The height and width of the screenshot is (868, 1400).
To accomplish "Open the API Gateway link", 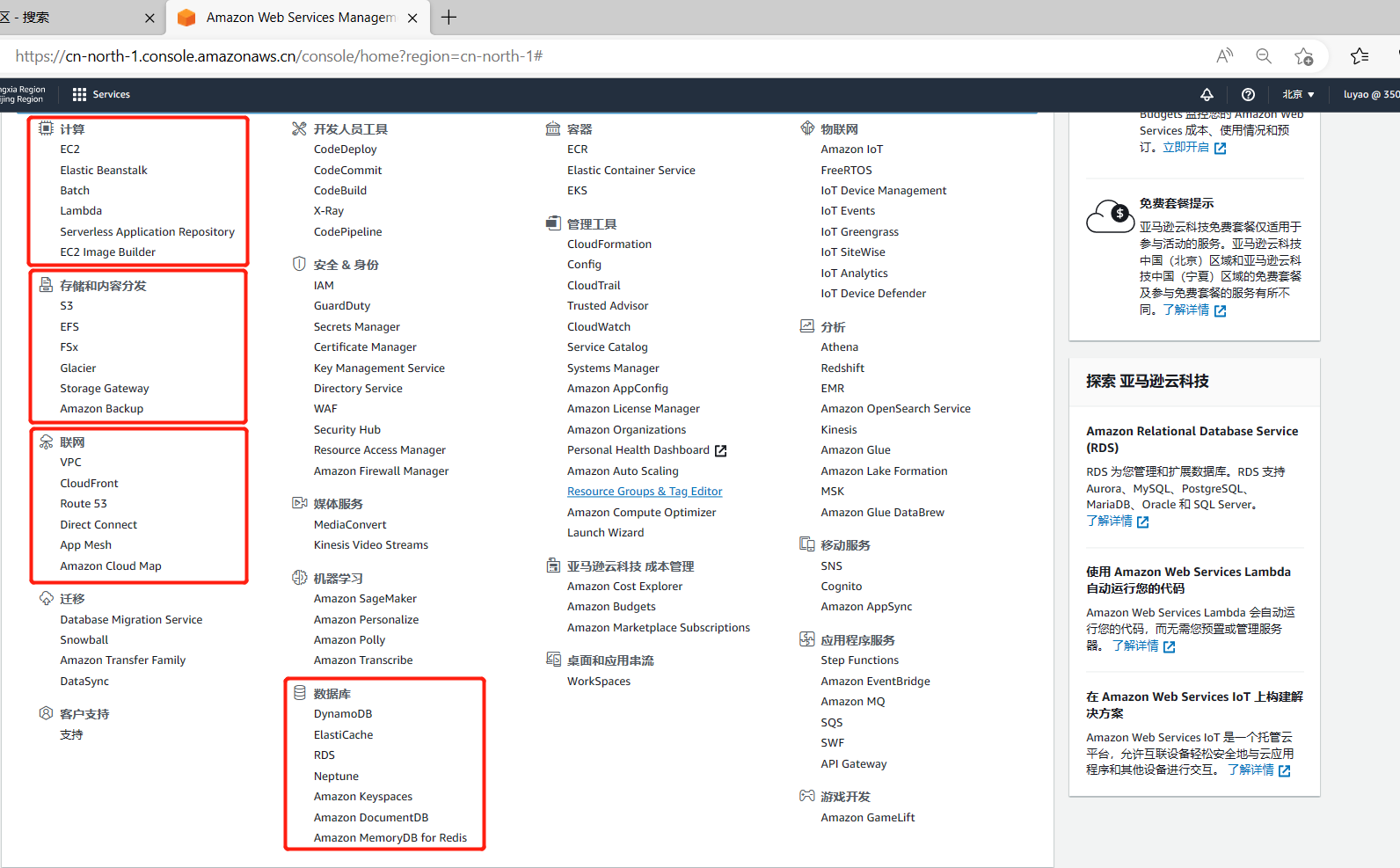I will click(x=854, y=764).
